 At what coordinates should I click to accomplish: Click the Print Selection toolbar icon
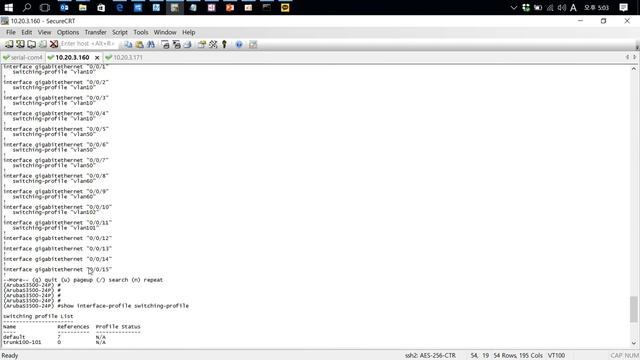176,44
